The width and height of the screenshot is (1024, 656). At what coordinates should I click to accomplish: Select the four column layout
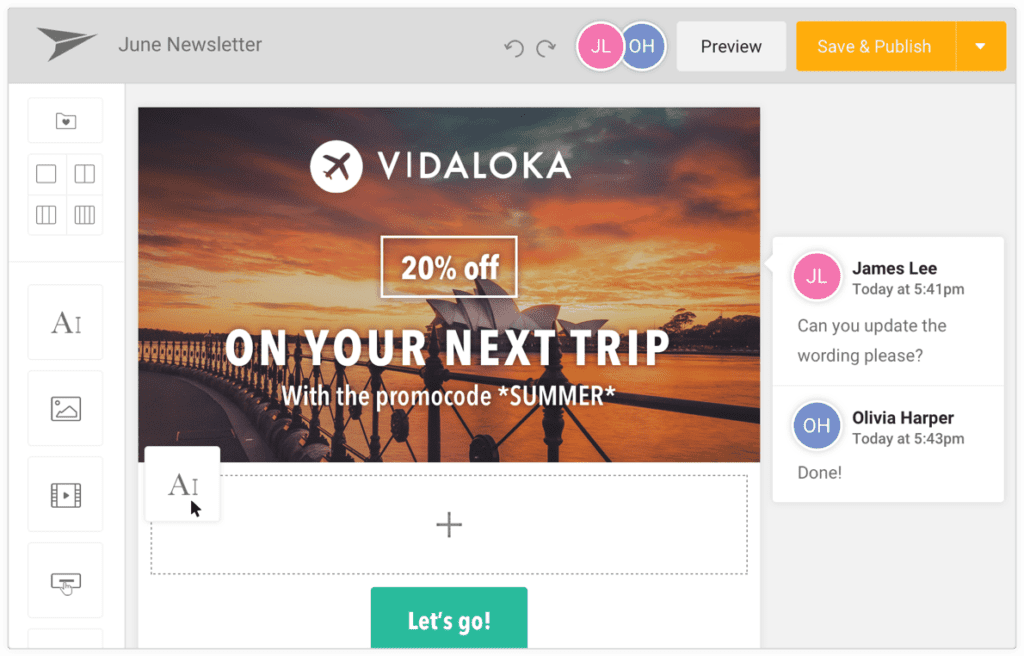[85, 214]
